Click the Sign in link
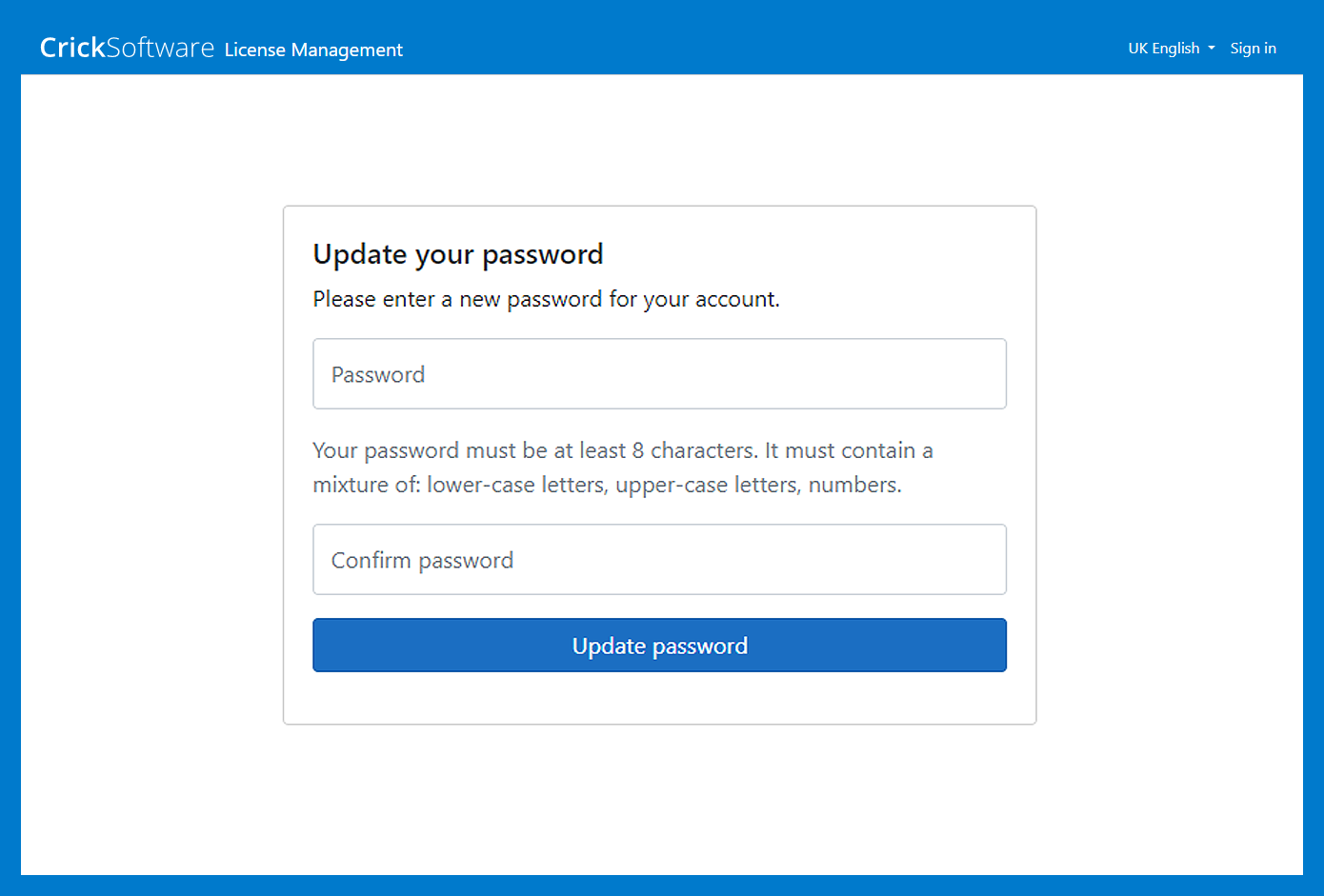Image resolution: width=1324 pixels, height=896 pixels. point(1253,48)
